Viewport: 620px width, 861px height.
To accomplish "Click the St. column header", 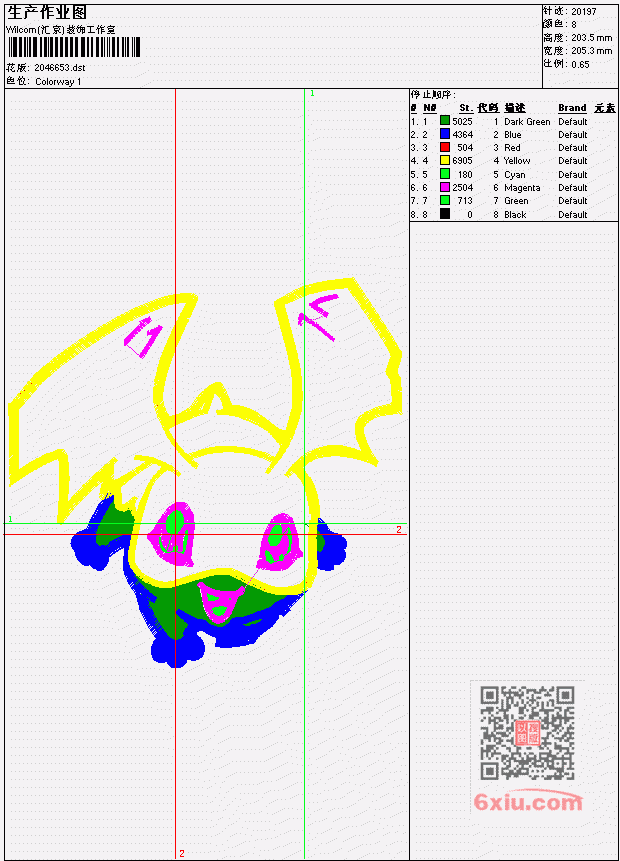I will coord(466,108).
